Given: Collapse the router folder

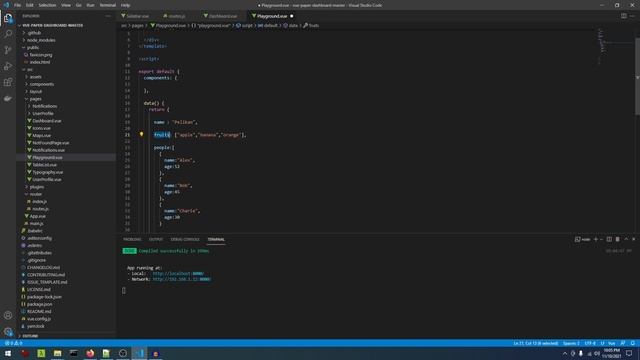Looking at the screenshot, I should point(67,194).
